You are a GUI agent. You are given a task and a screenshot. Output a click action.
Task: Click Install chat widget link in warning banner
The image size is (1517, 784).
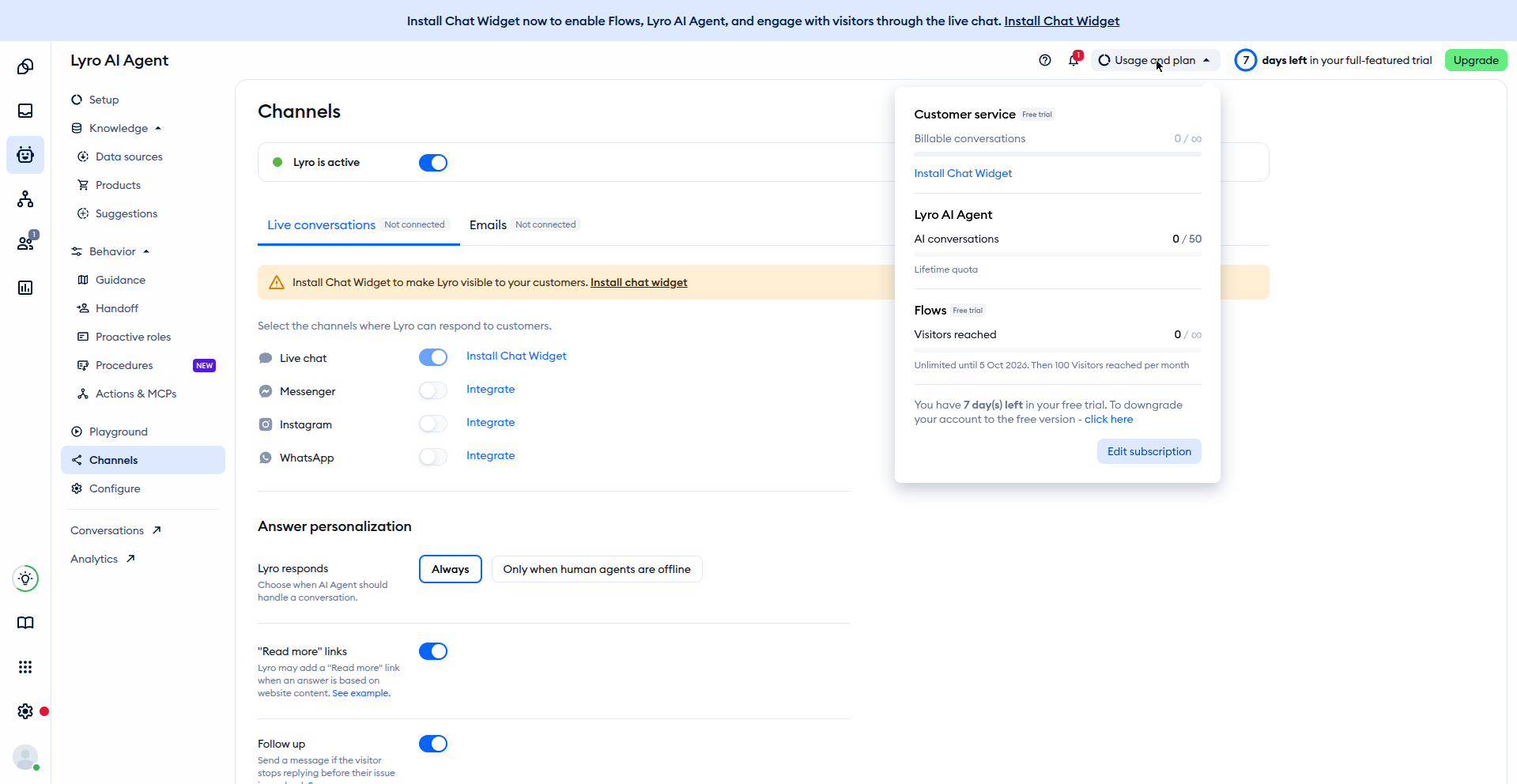pos(639,282)
